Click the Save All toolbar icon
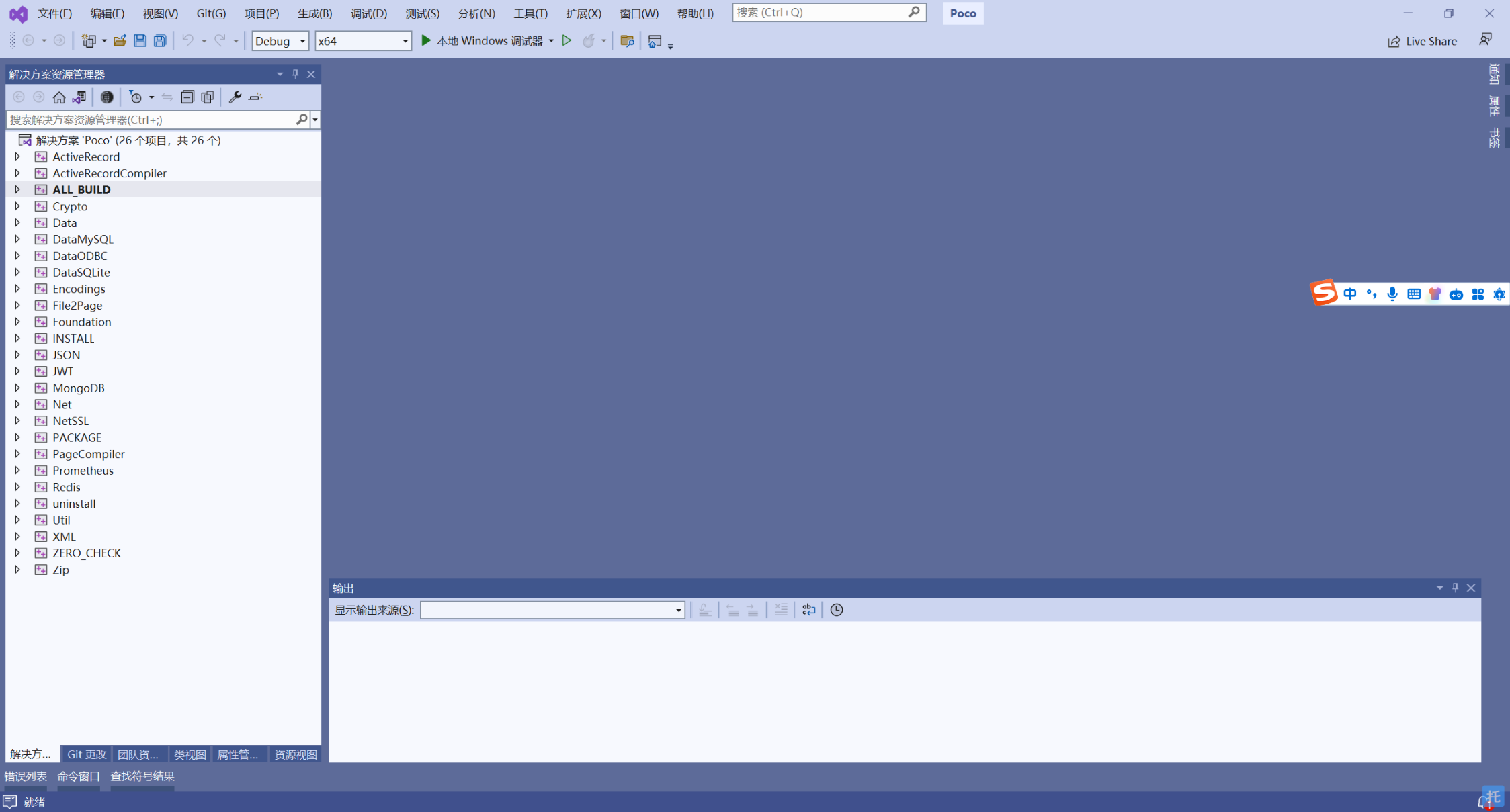 [x=160, y=41]
